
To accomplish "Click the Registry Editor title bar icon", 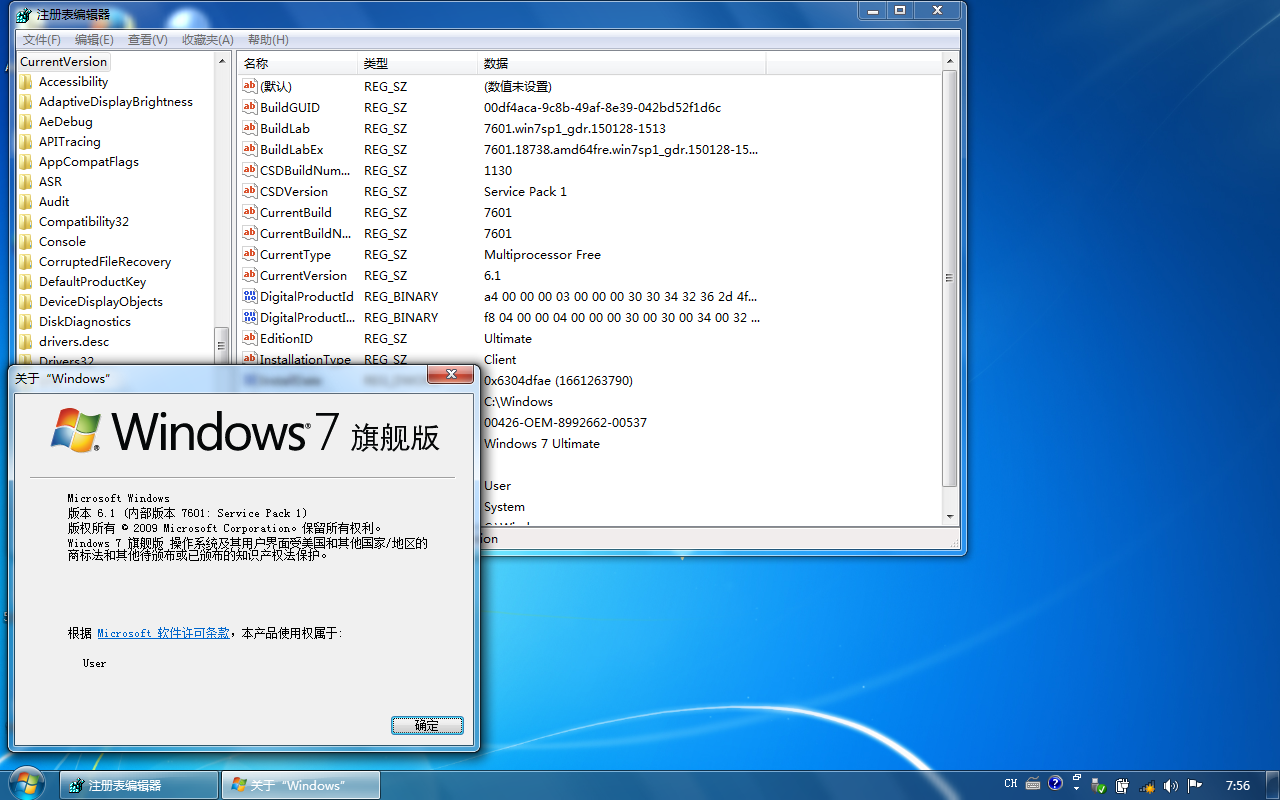I will click(x=23, y=14).
